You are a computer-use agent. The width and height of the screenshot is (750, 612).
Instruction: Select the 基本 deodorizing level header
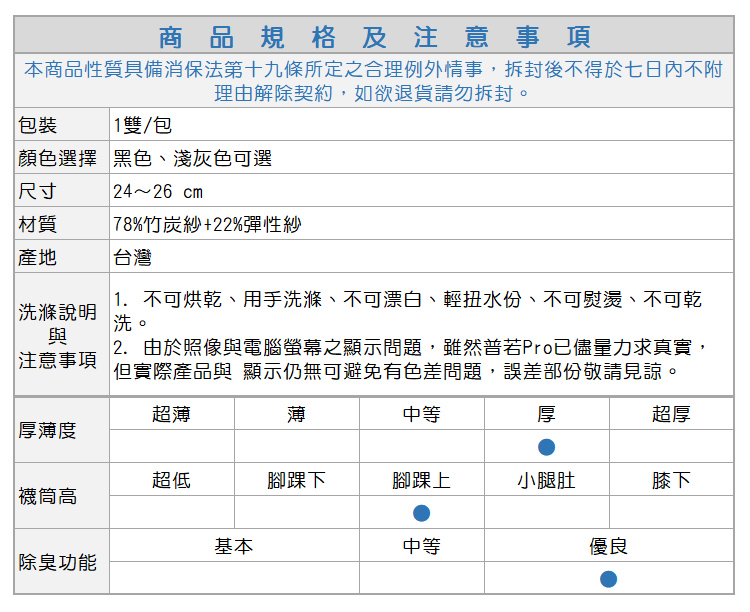(x=234, y=546)
